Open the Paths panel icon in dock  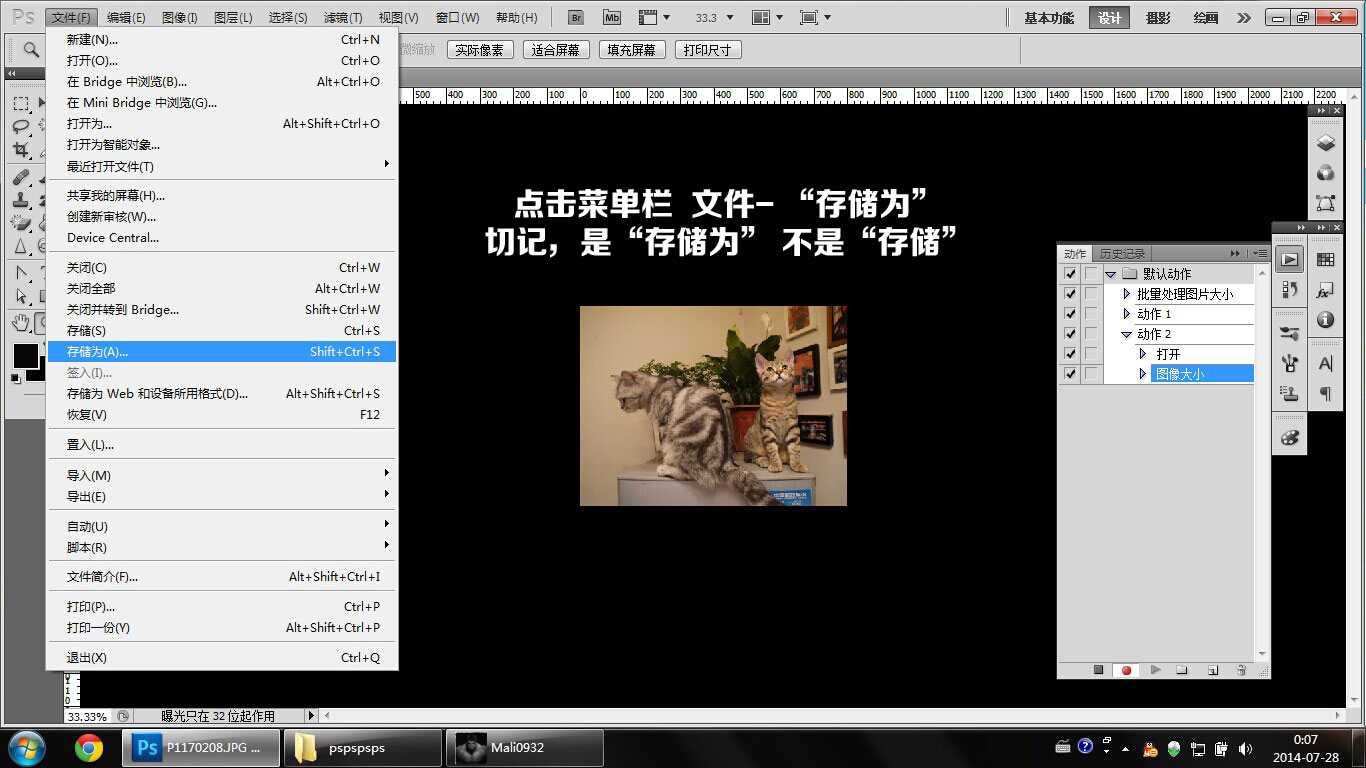tap(1325, 203)
